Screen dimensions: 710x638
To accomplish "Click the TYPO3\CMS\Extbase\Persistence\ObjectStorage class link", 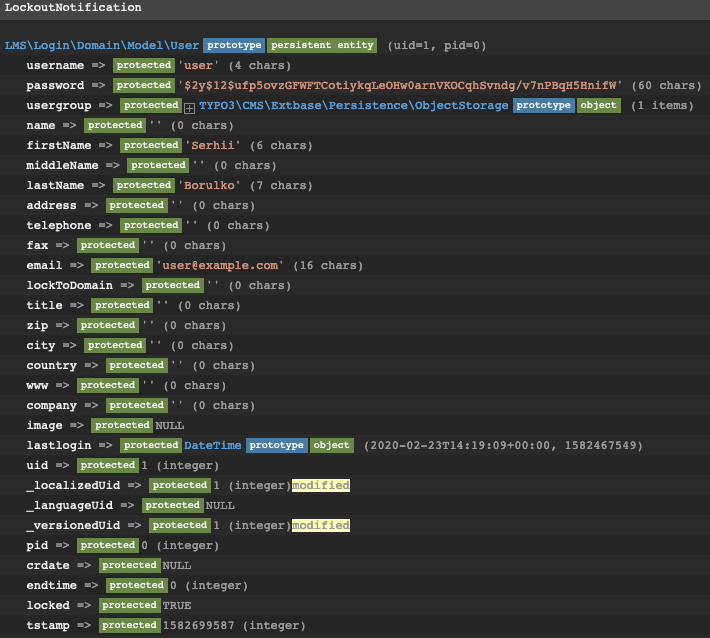I will point(354,106).
